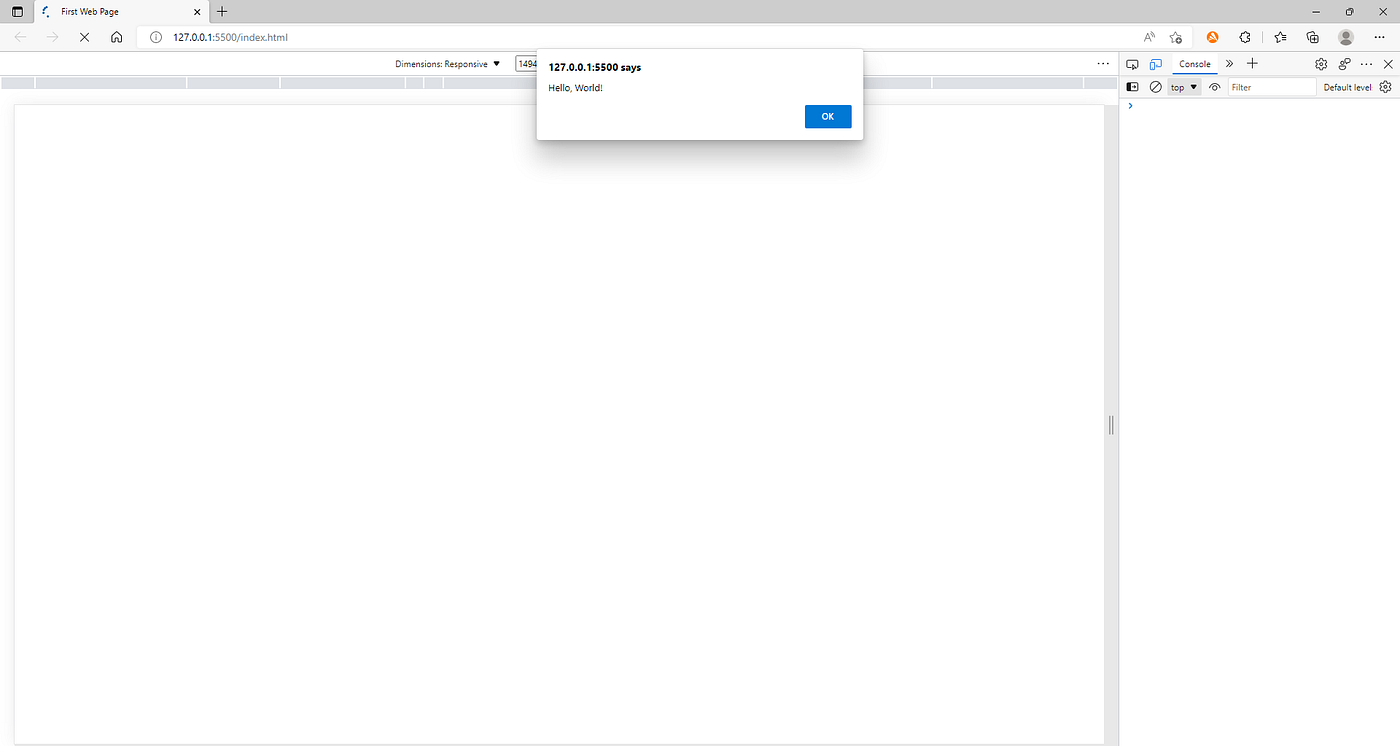Clear the Console with the clear icon
Image resolution: width=1400 pixels, height=746 pixels.
point(1155,87)
